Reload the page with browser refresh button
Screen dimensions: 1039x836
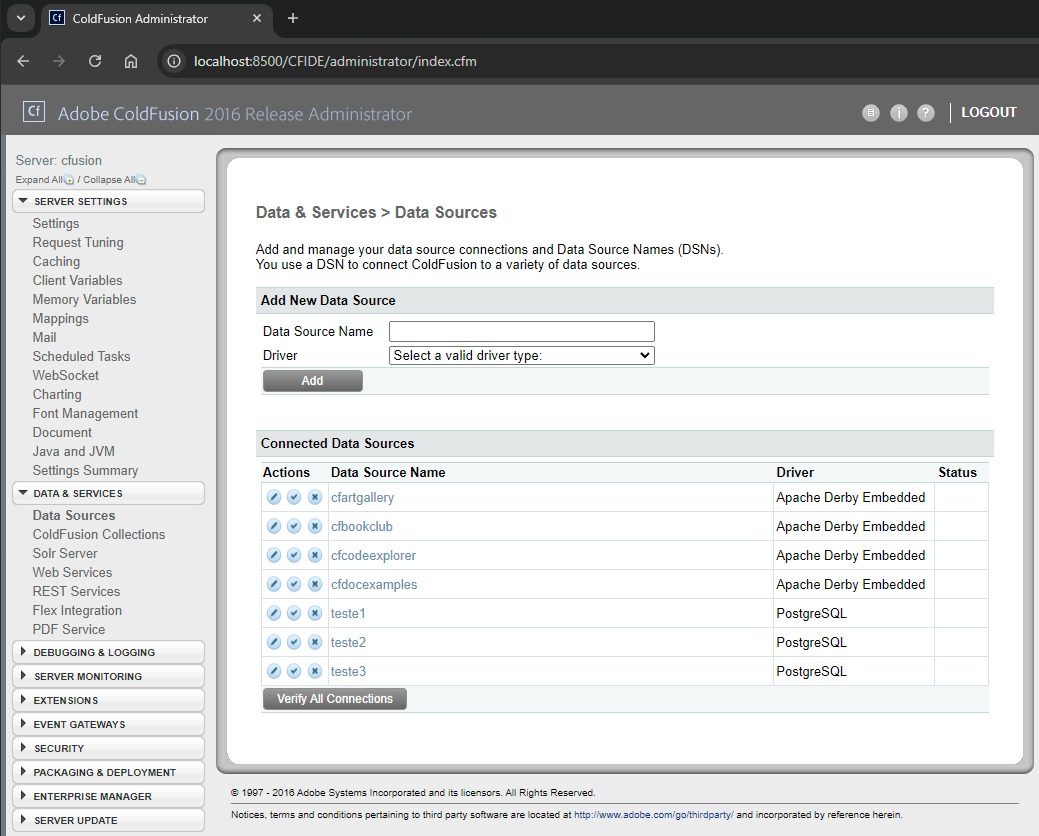(x=95, y=61)
